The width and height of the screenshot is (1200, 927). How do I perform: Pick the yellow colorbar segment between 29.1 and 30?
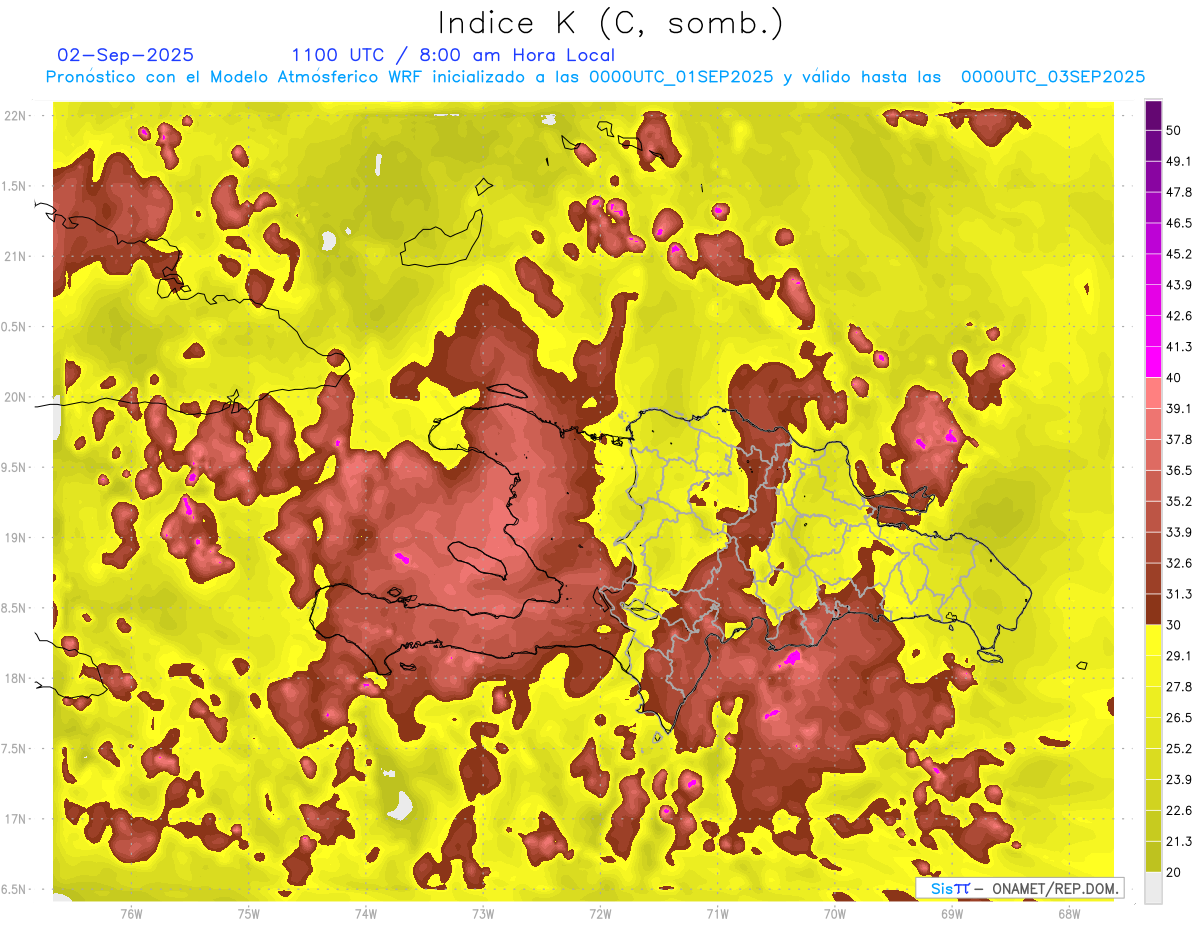tap(1153, 640)
